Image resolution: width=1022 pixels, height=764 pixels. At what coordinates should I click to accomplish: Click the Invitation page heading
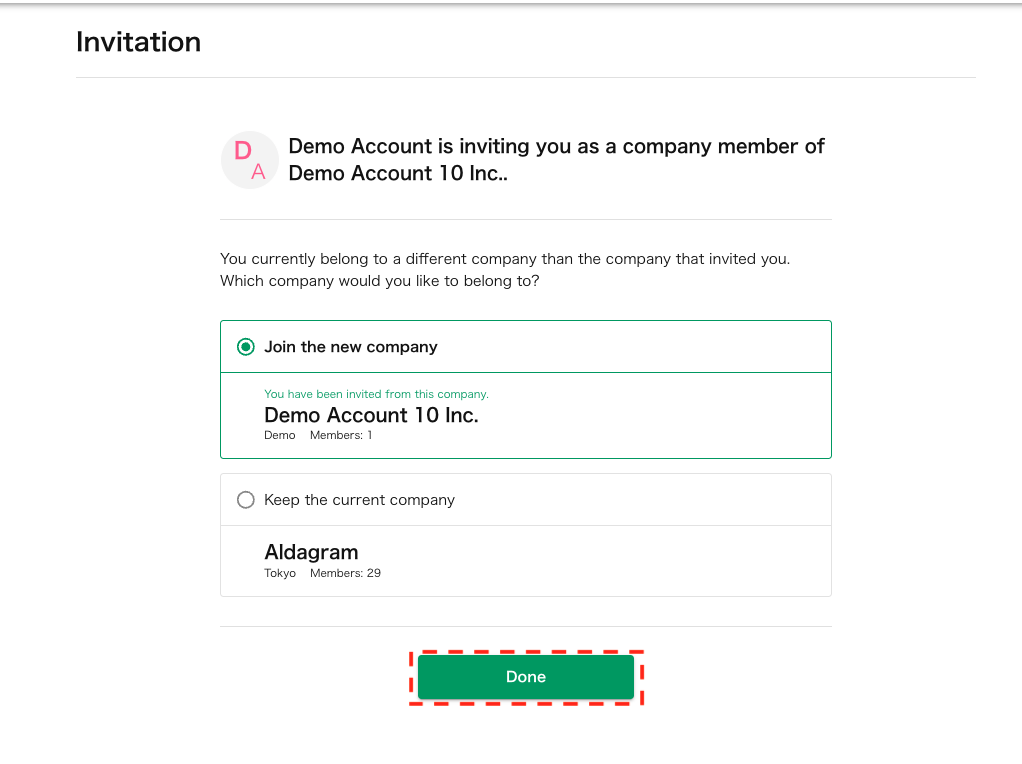[138, 42]
